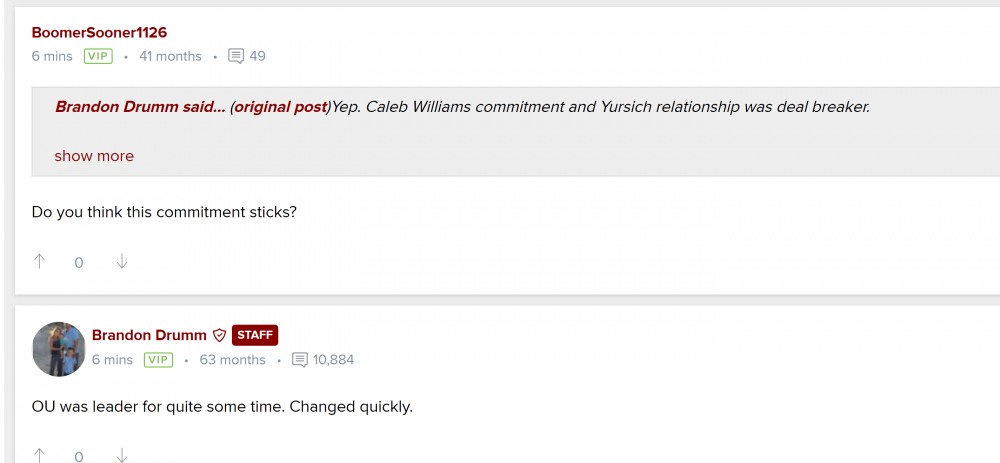
Task: Expand the quoted post with show more
Action: (x=94, y=156)
